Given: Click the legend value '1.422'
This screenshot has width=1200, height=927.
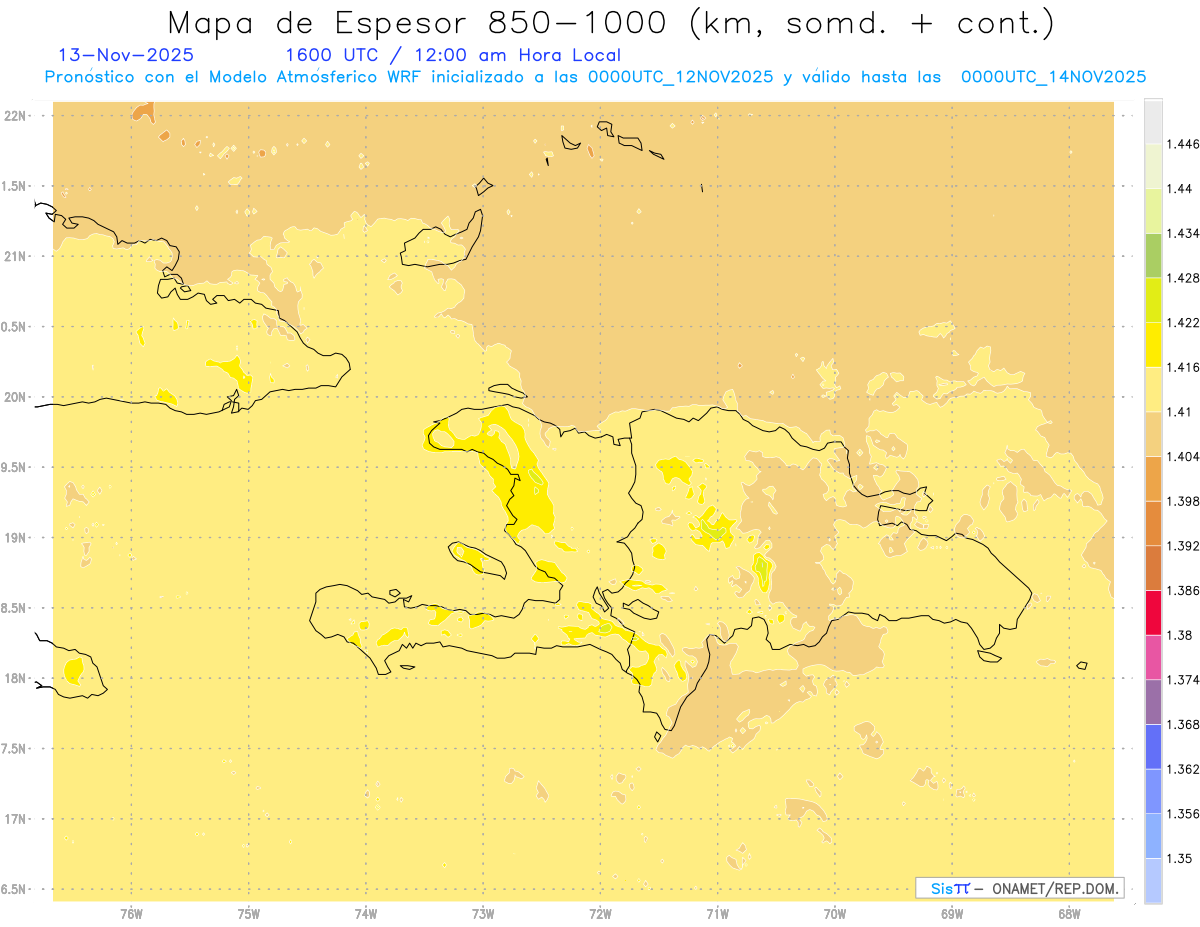Looking at the screenshot, I should tap(1184, 322).
